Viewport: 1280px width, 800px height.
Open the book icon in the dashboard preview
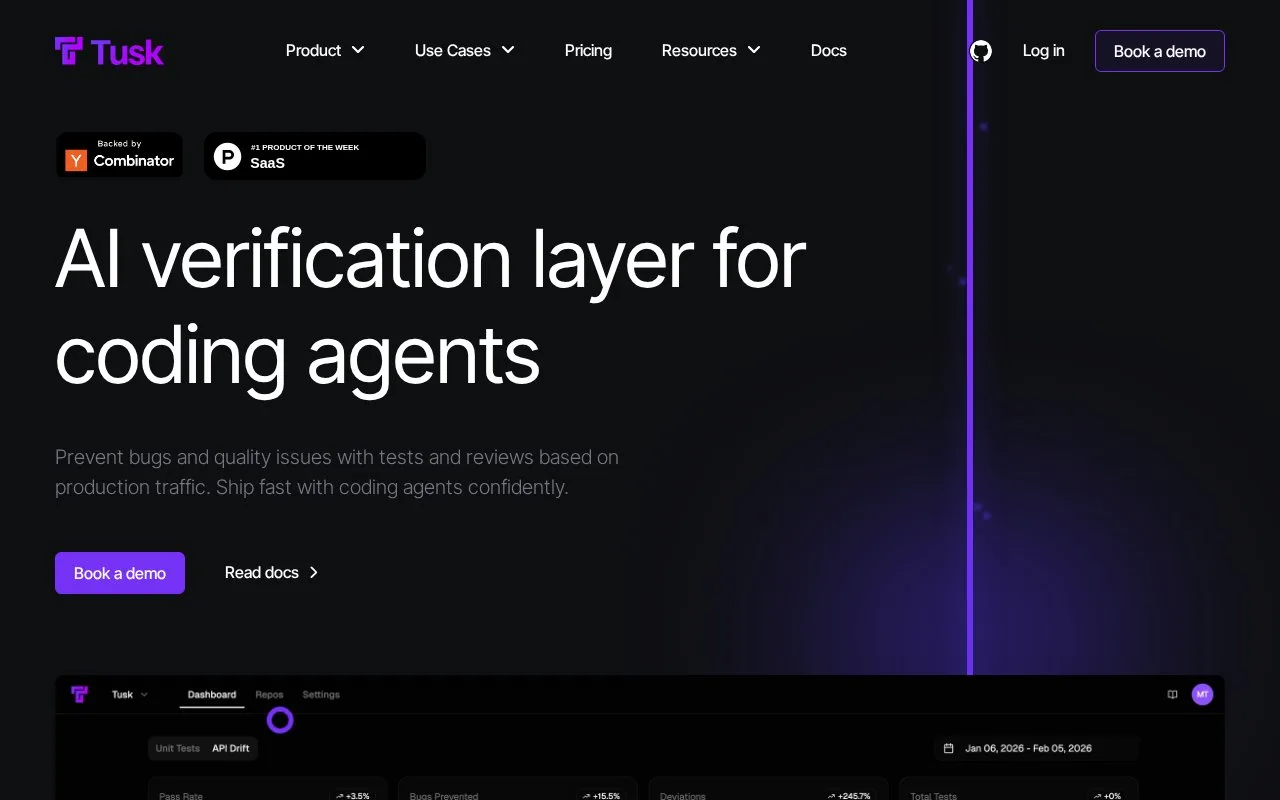click(x=1173, y=694)
